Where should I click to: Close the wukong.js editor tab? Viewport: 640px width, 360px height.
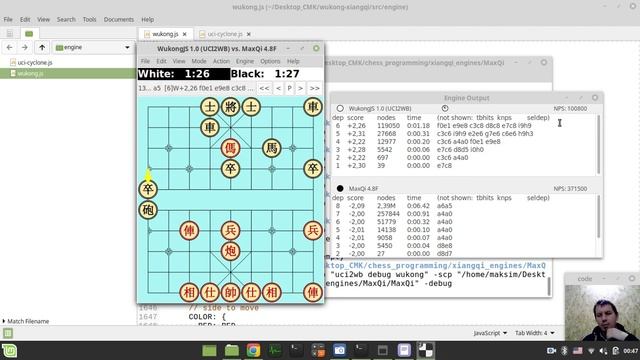[x=184, y=34]
